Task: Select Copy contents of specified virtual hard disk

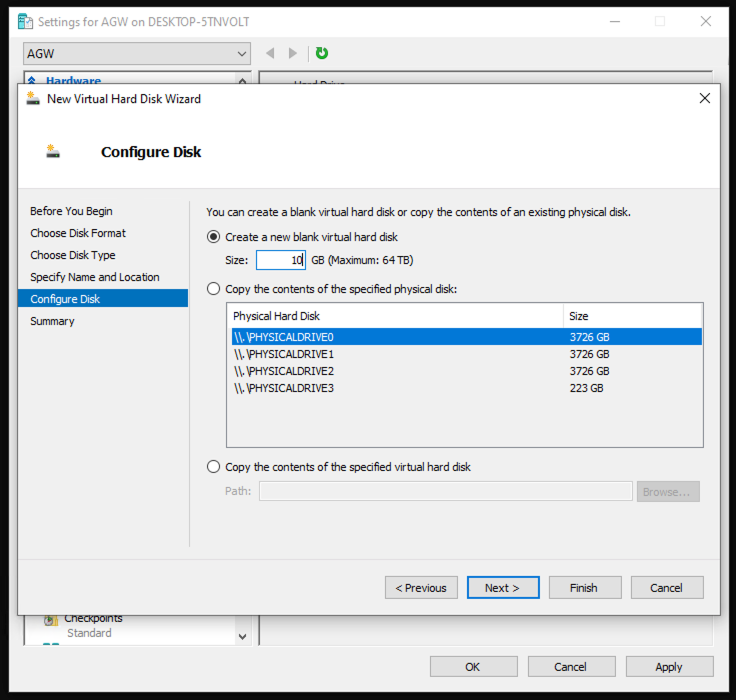Action: coord(213,467)
